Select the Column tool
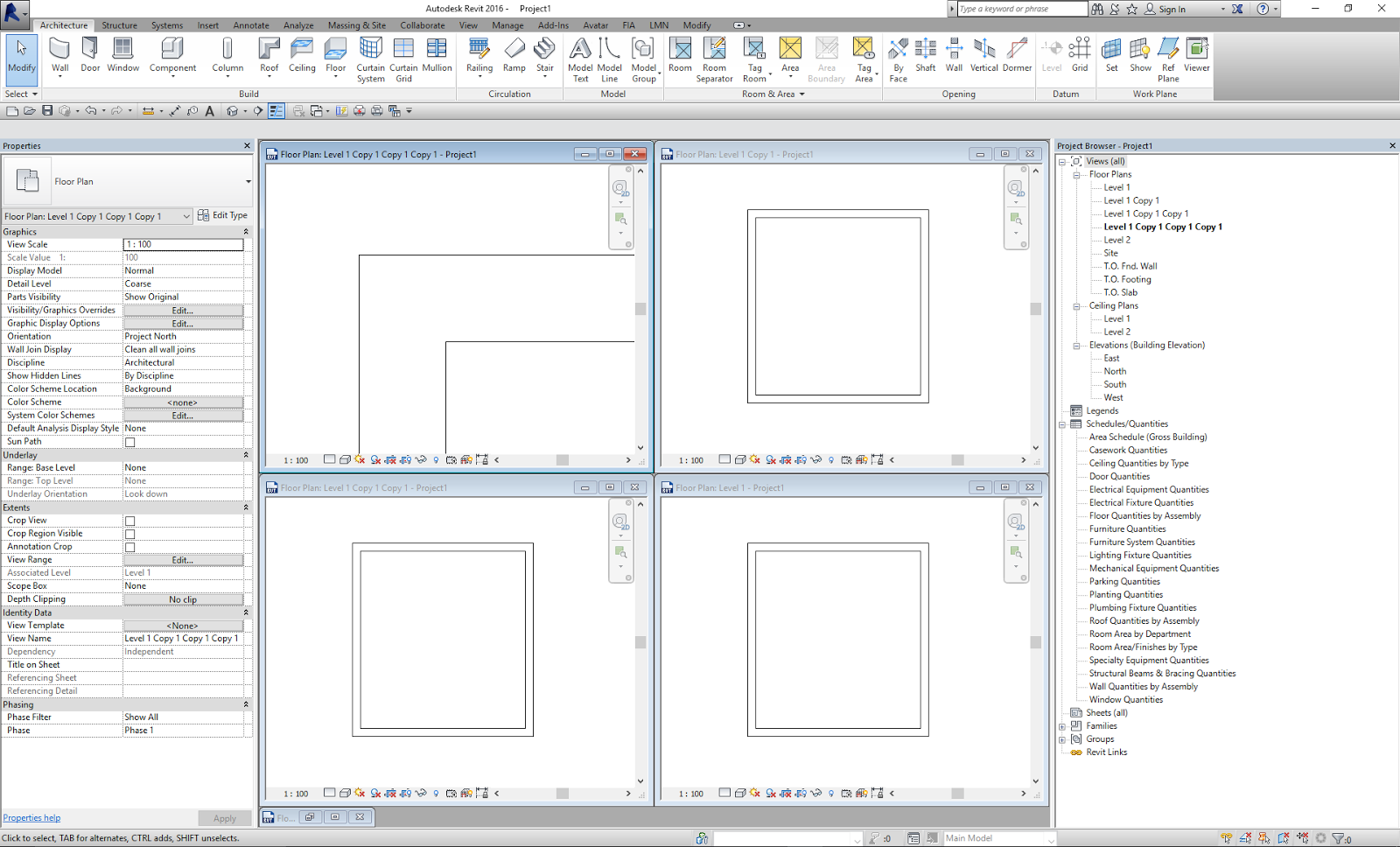The width and height of the screenshot is (1400, 847). (227, 57)
